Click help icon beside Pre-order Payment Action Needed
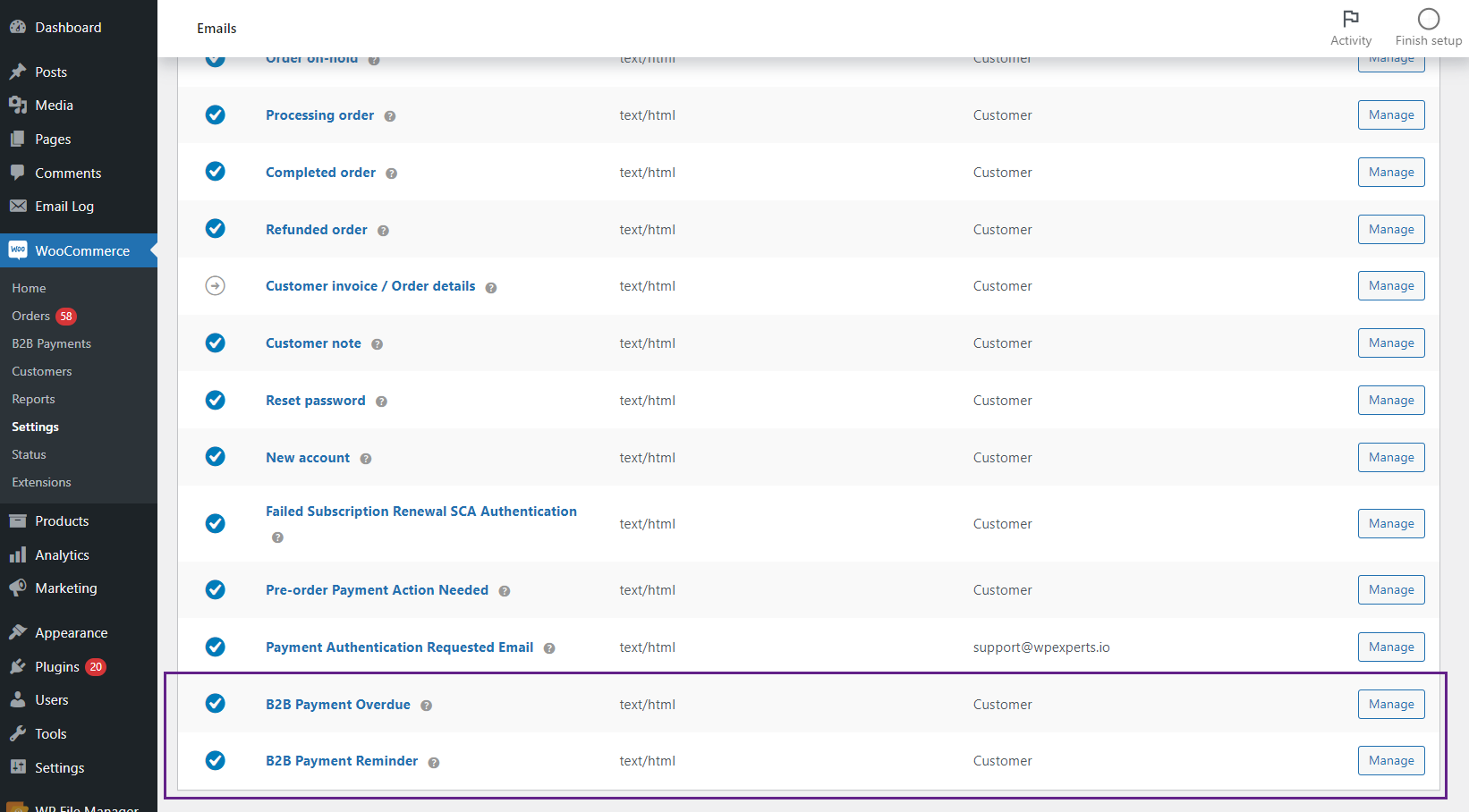 point(505,591)
